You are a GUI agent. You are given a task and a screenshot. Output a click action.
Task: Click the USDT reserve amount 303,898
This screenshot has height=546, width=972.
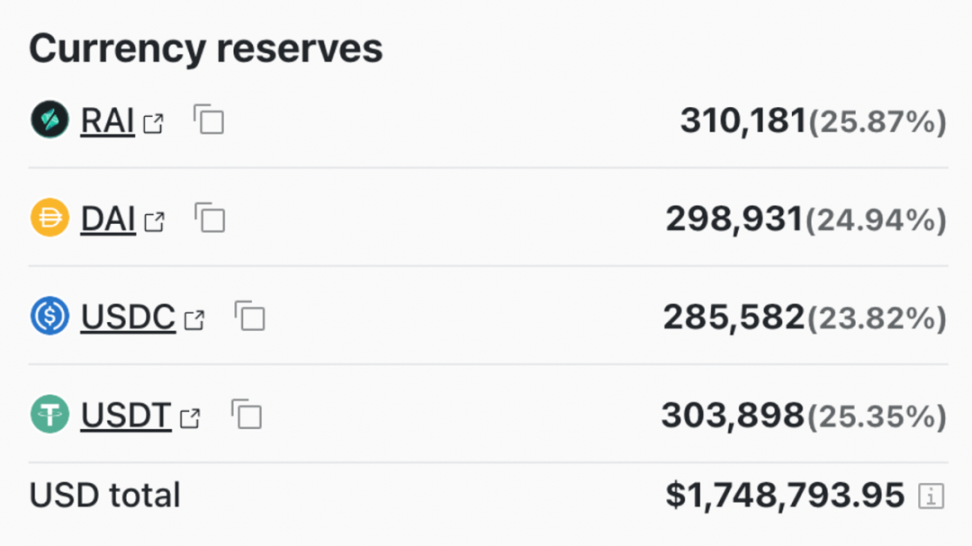pos(733,415)
